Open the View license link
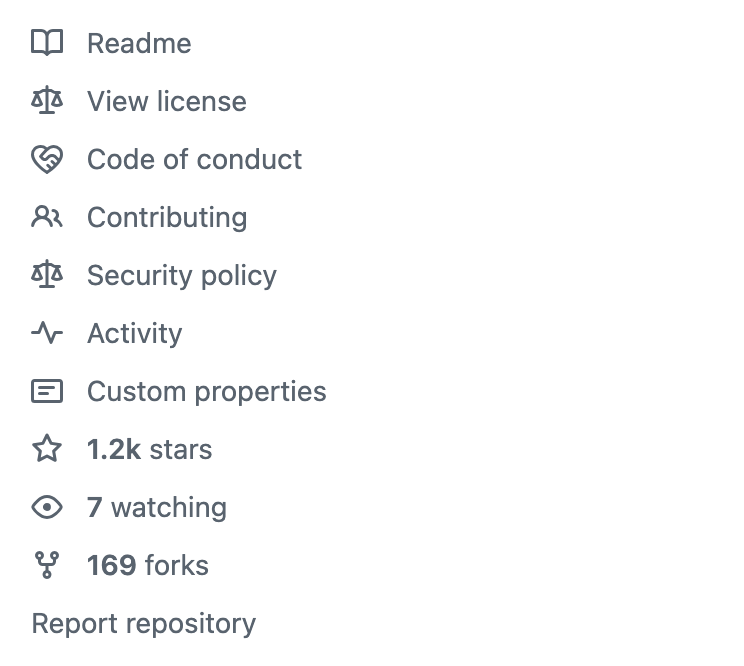 click(166, 101)
